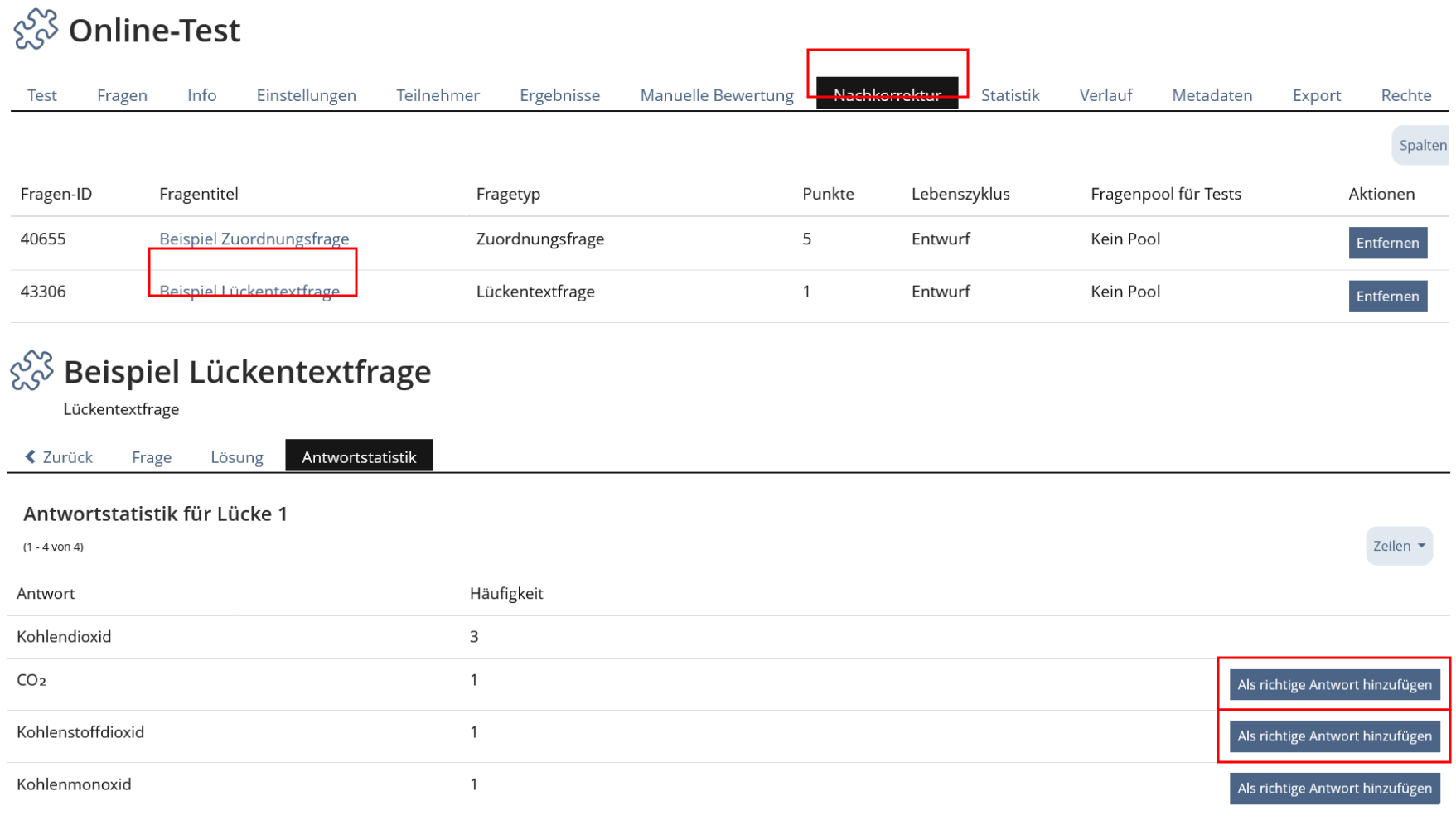
Task: Remove question 40655 with Entfernen
Action: (x=1386, y=243)
